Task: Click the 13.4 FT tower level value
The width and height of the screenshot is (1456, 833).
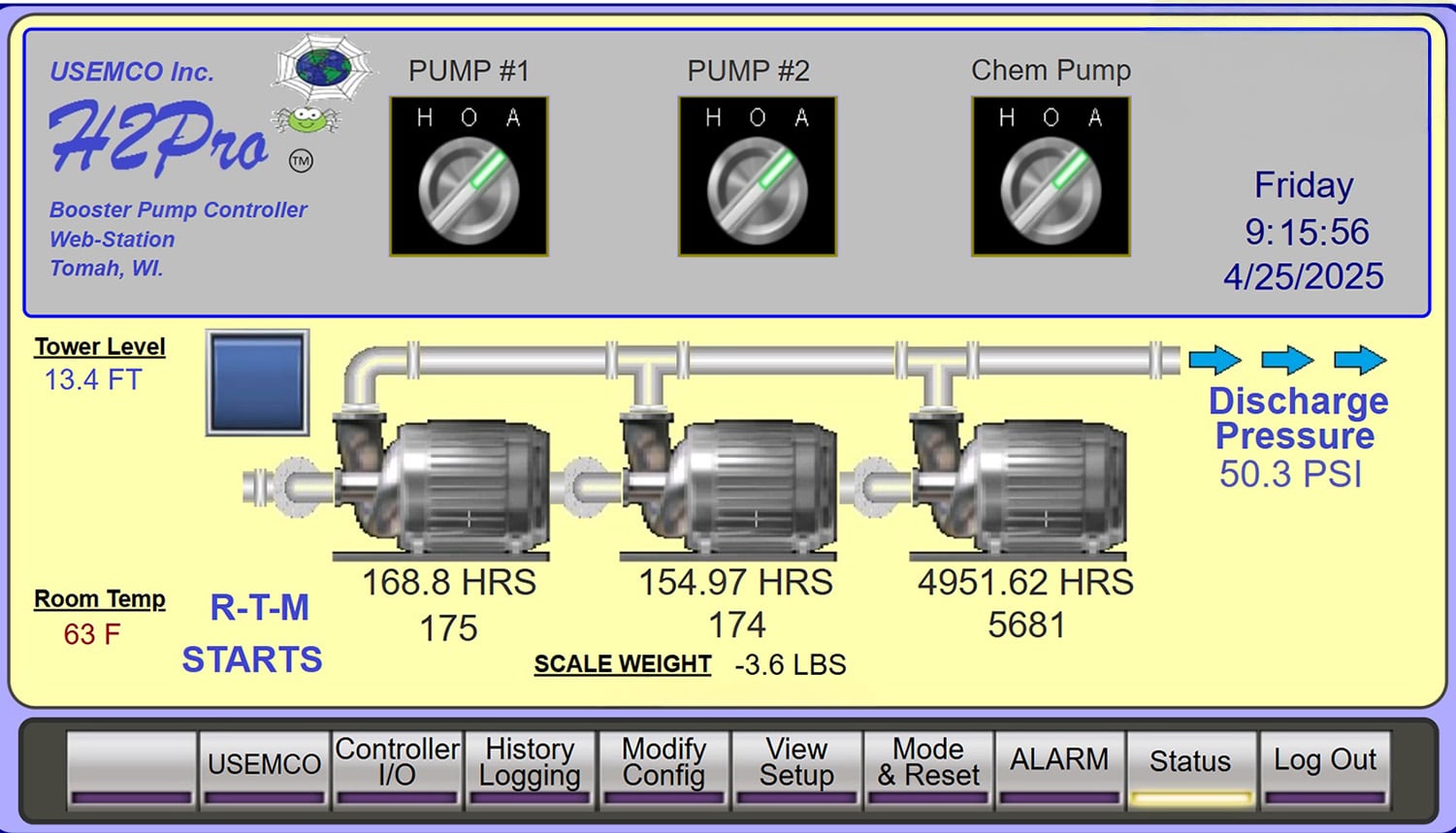Action: pyautogui.click(x=93, y=380)
